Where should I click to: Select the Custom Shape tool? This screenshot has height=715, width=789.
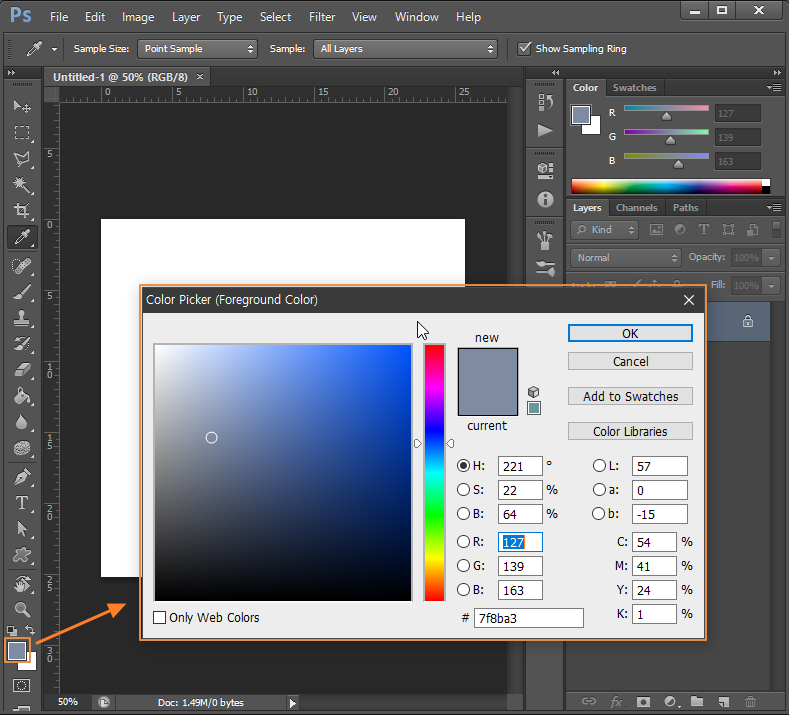pos(22,555)
